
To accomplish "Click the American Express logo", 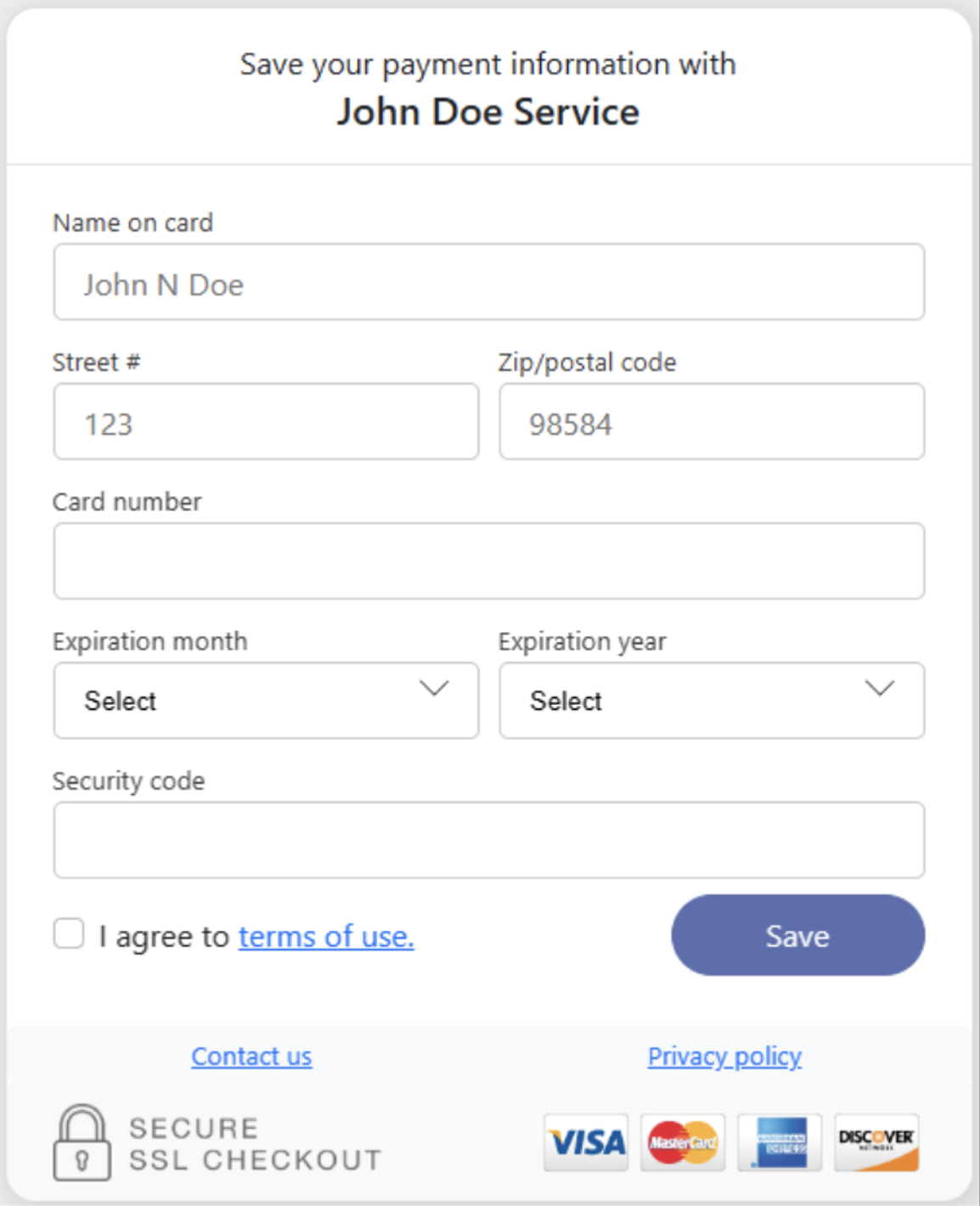I will pos(780,1142).
